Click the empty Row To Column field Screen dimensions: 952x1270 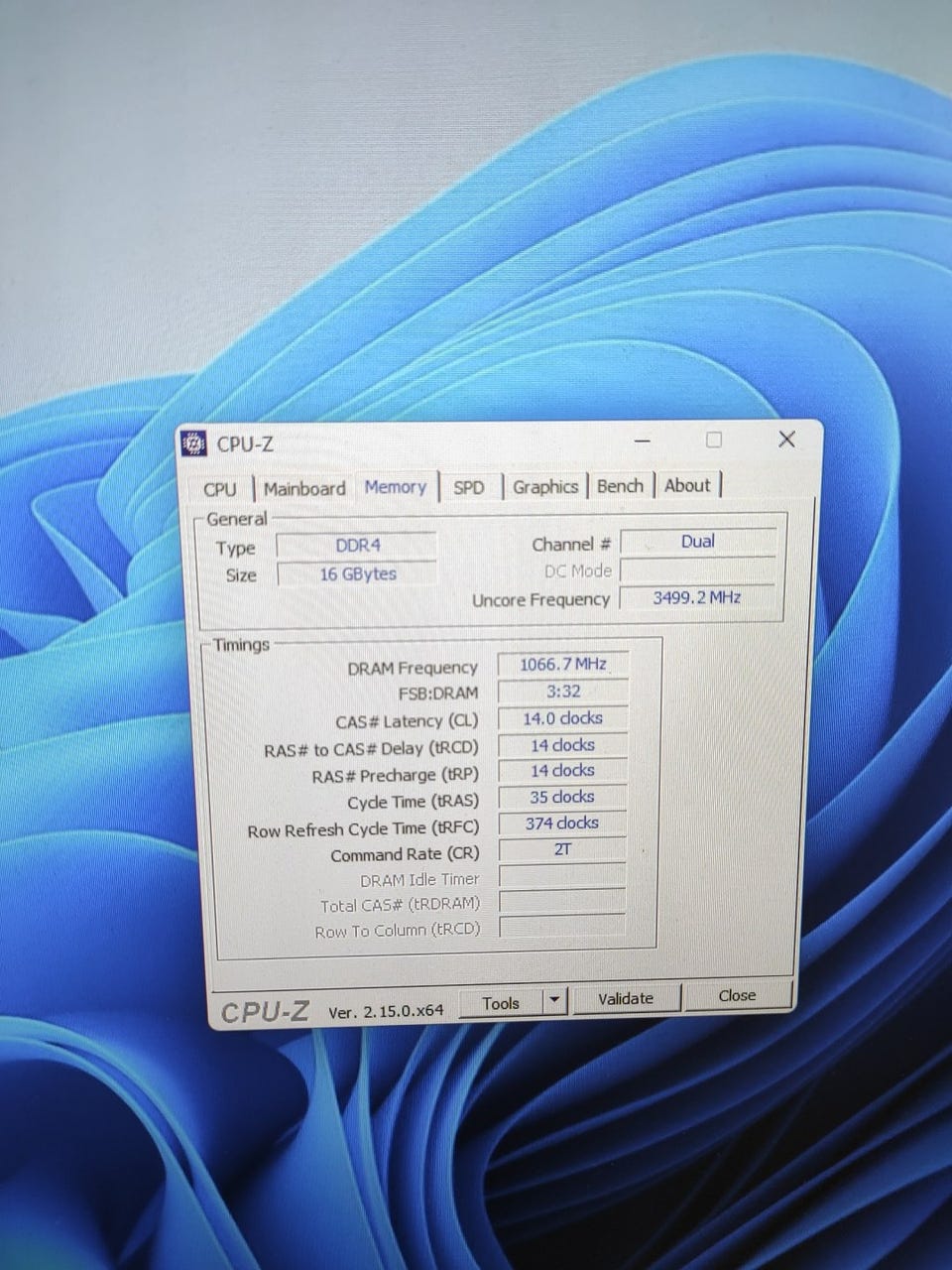[x=562, y=927]
